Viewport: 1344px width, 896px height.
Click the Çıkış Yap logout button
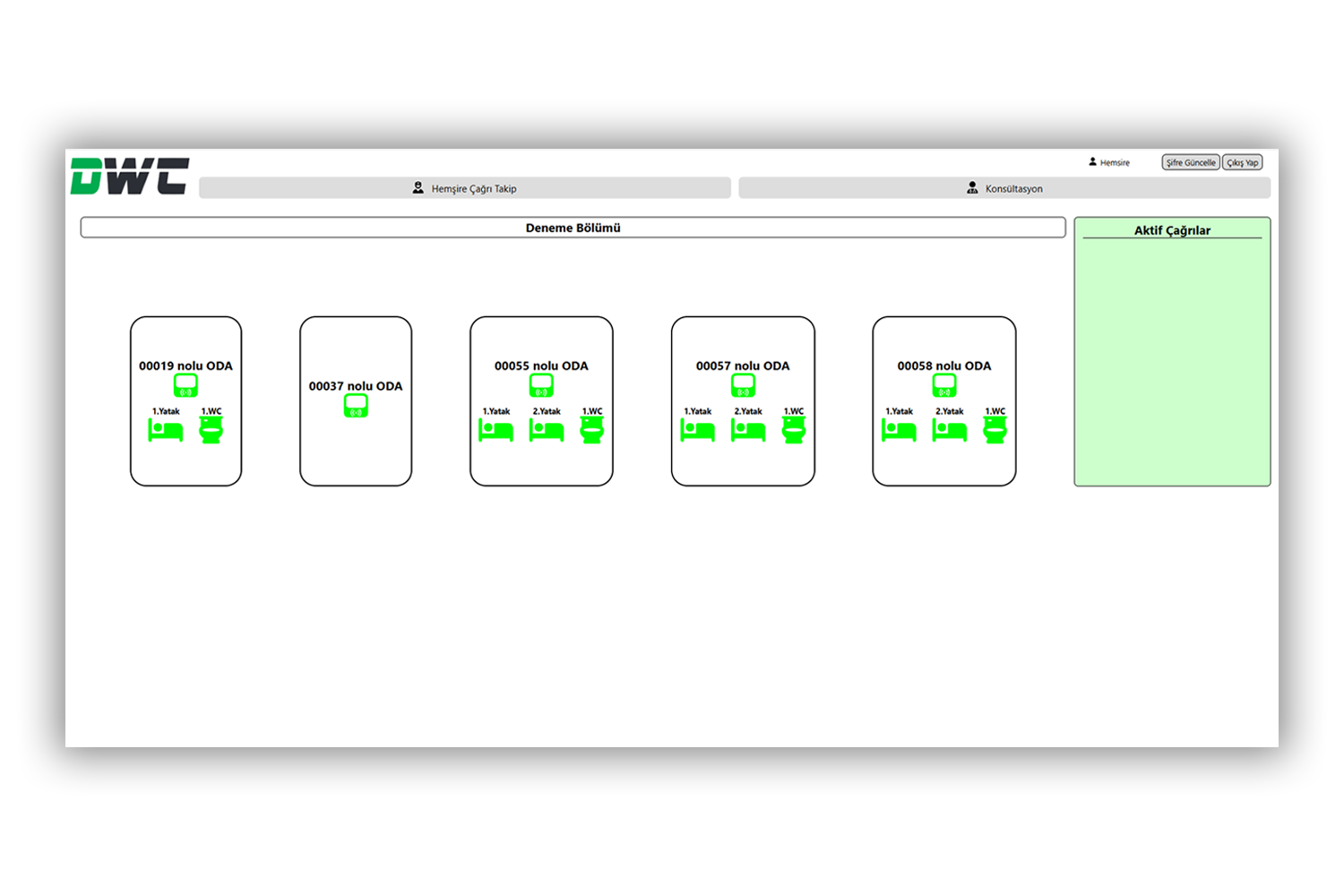tap(1242, 162)
